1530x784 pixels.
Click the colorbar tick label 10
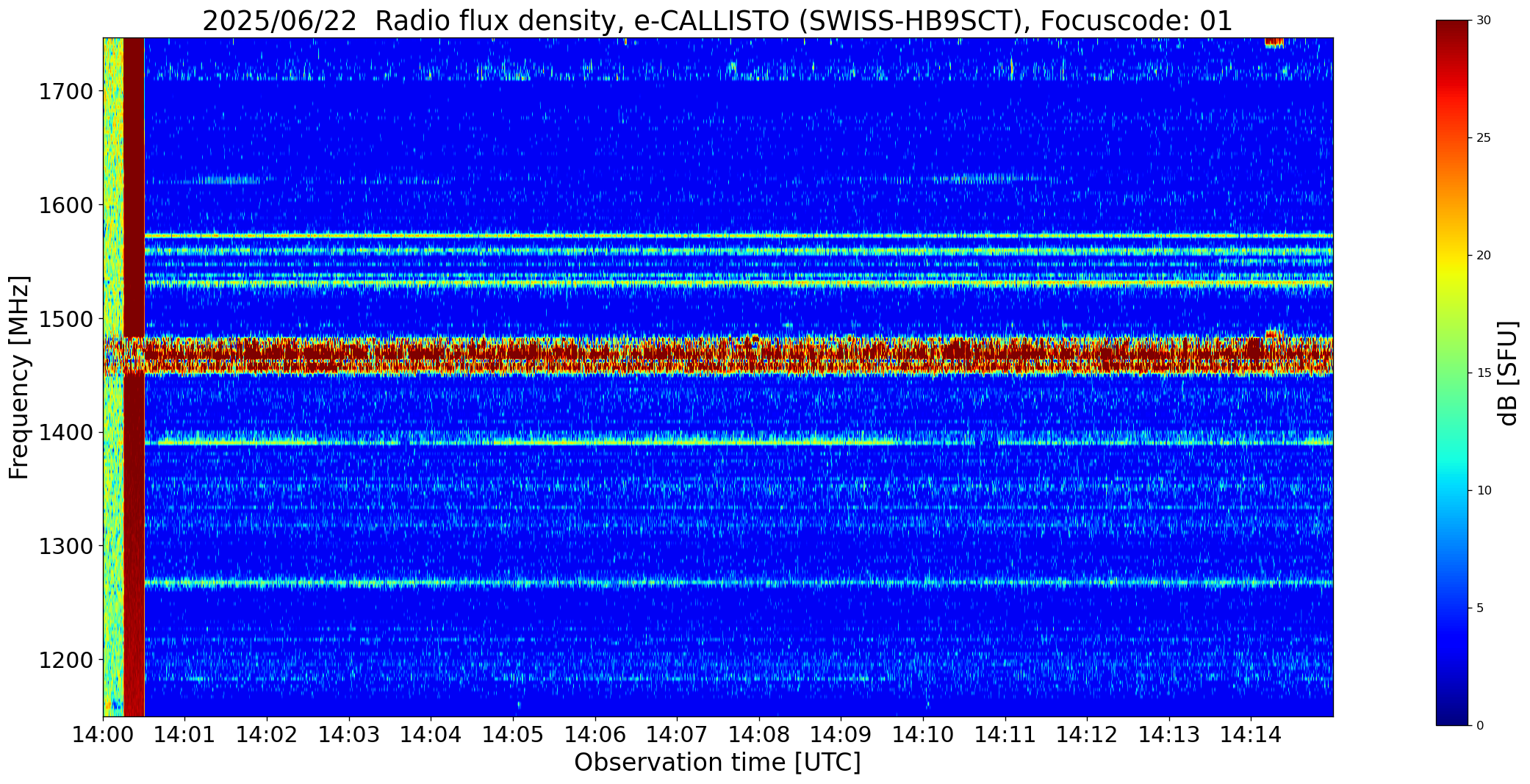click(x=1484, y=491)
